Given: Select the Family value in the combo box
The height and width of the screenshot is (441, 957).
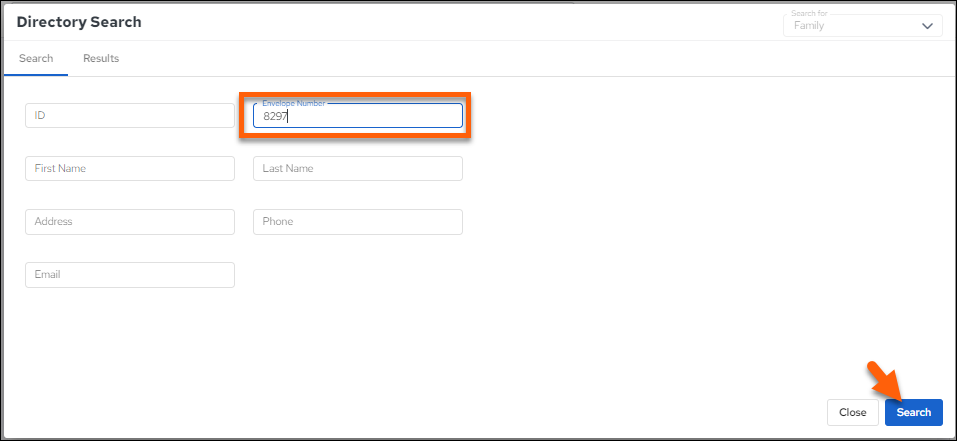Looking at the screenshot, I should [x=809, y=26].
